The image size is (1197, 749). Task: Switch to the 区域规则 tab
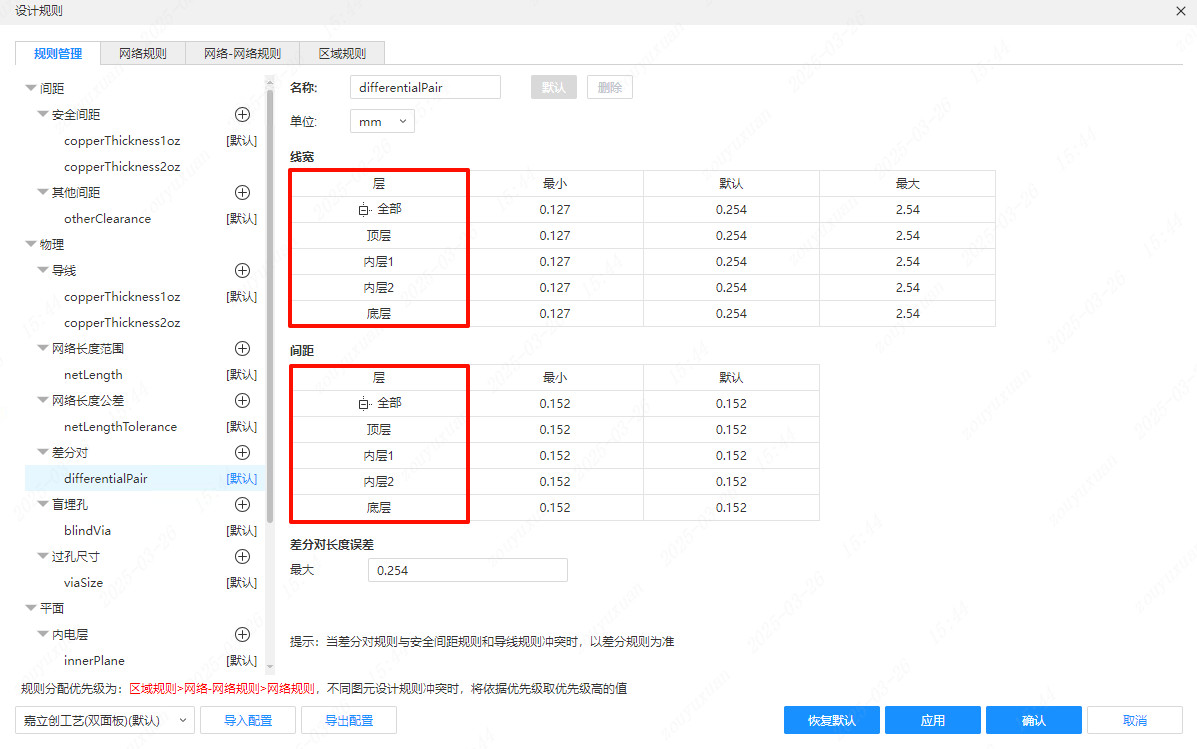tap(342, 53)
